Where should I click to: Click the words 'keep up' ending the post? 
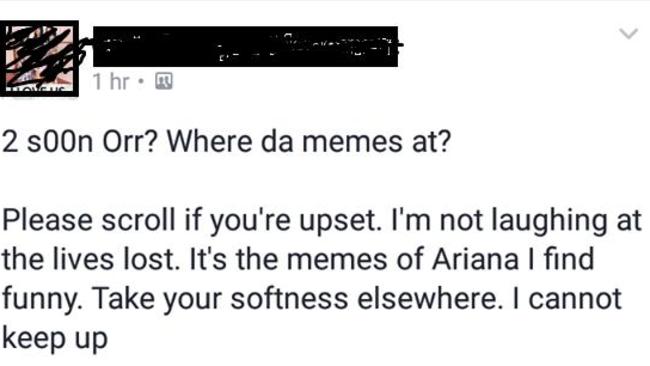pos(55,338)
